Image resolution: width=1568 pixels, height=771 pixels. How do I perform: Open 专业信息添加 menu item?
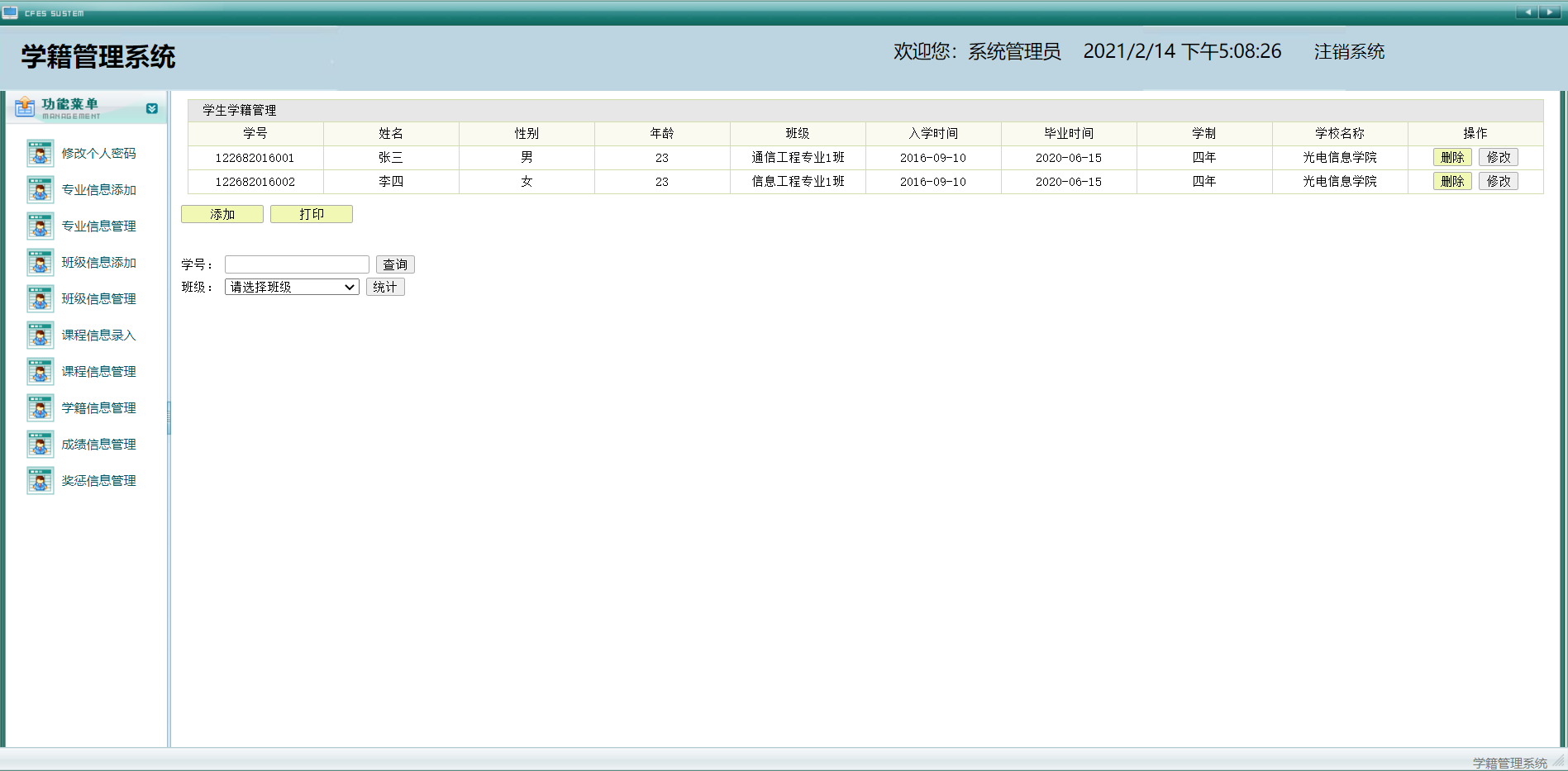pos(98,190)
